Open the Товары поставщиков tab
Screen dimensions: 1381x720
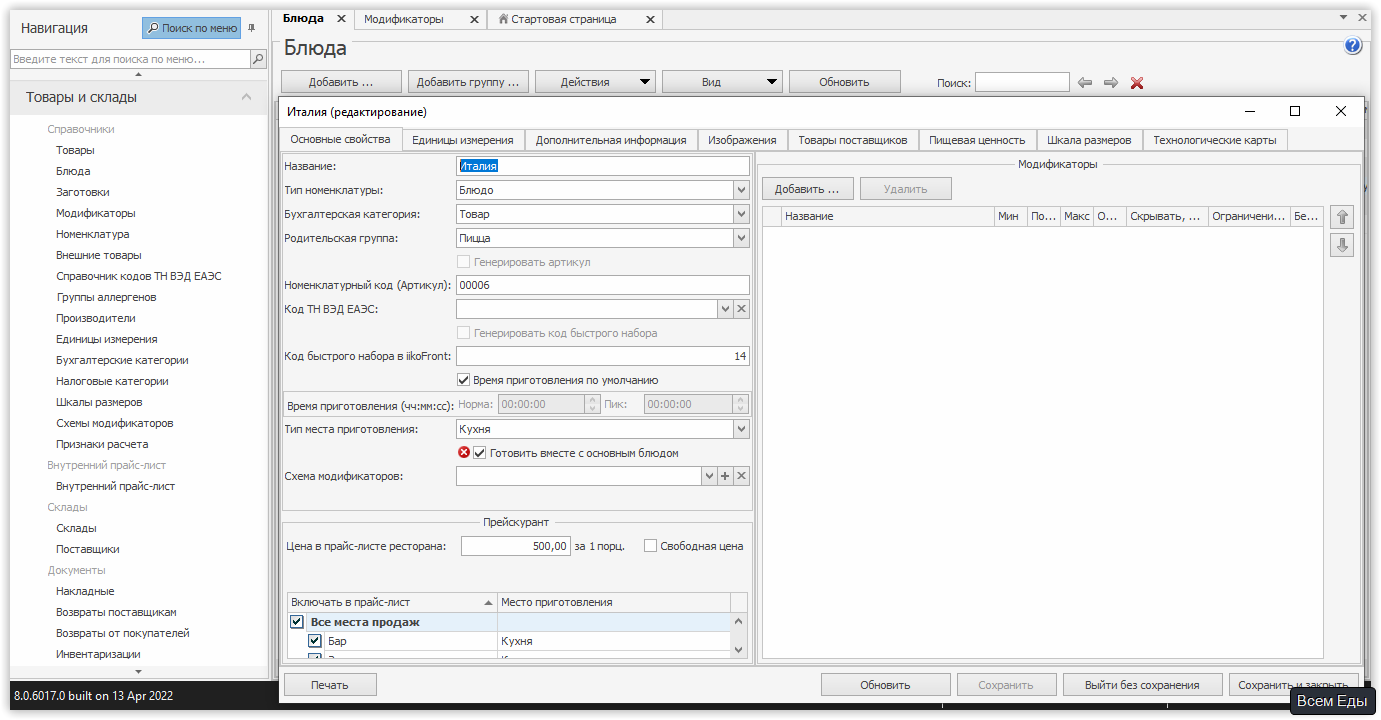pos(853,140)
